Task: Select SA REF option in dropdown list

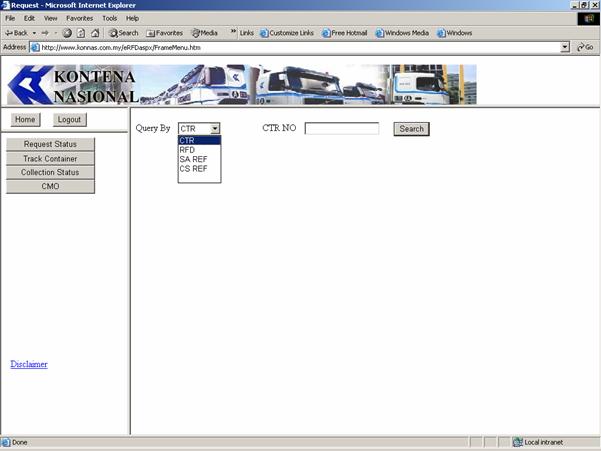Action: [199, 159]
